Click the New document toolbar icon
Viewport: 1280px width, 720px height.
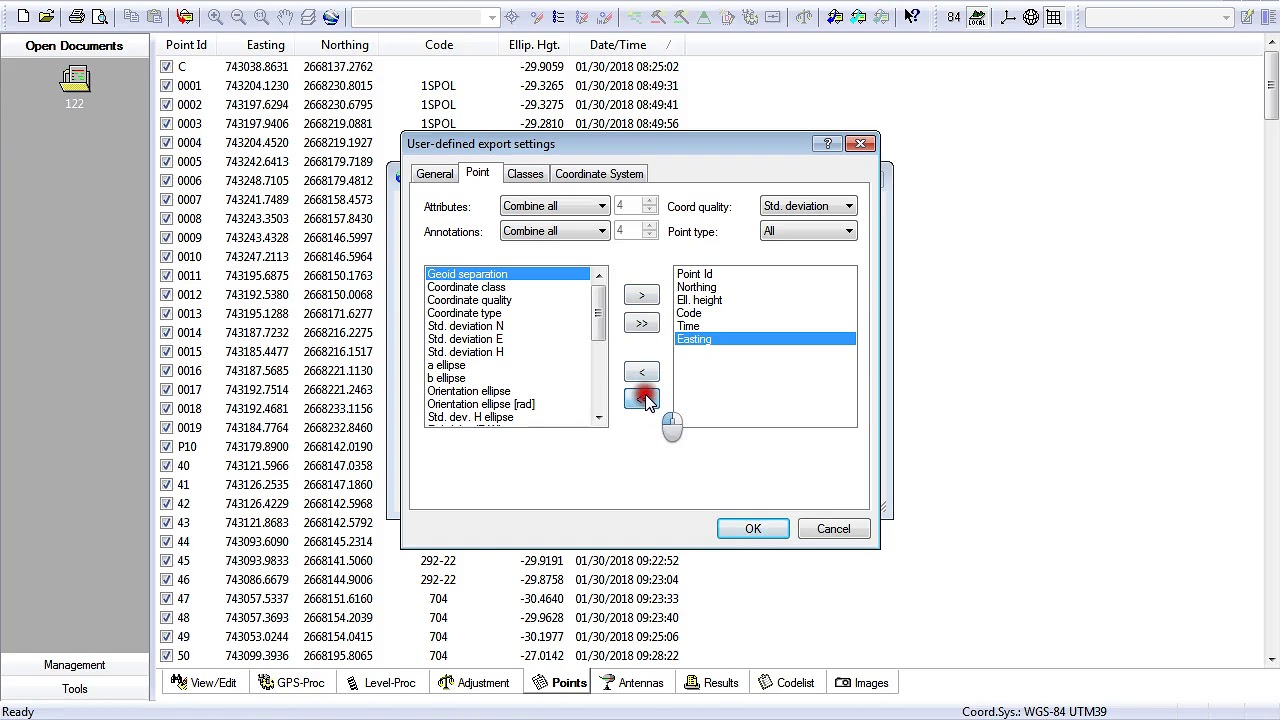pos(23,17)
